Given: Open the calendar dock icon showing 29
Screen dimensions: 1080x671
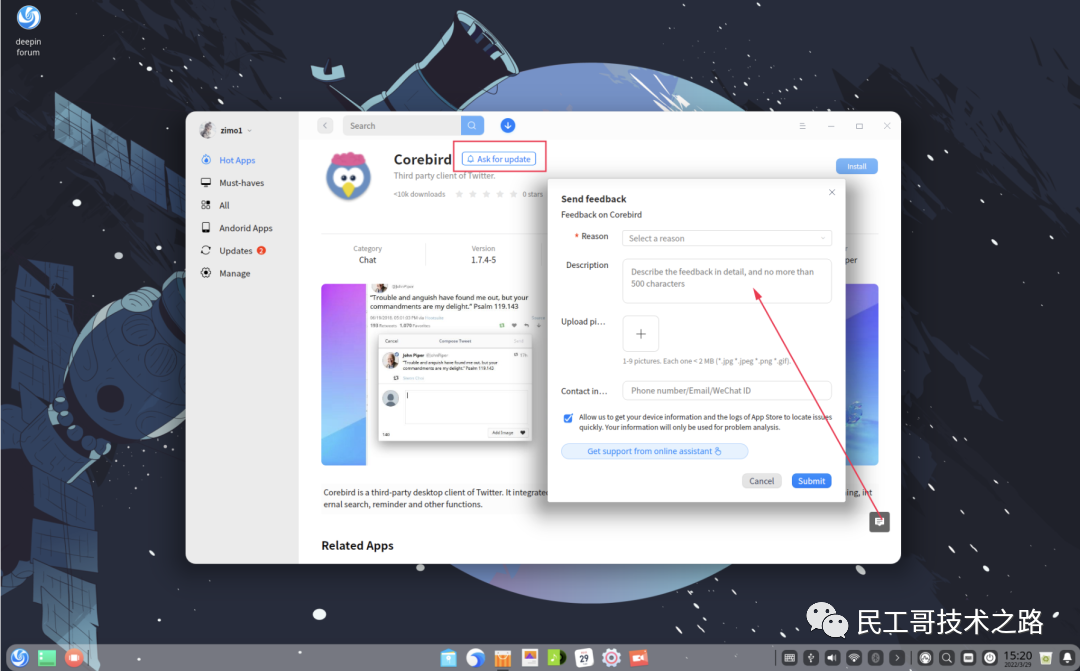Looking at the screenshot, I should coord(583,658).
